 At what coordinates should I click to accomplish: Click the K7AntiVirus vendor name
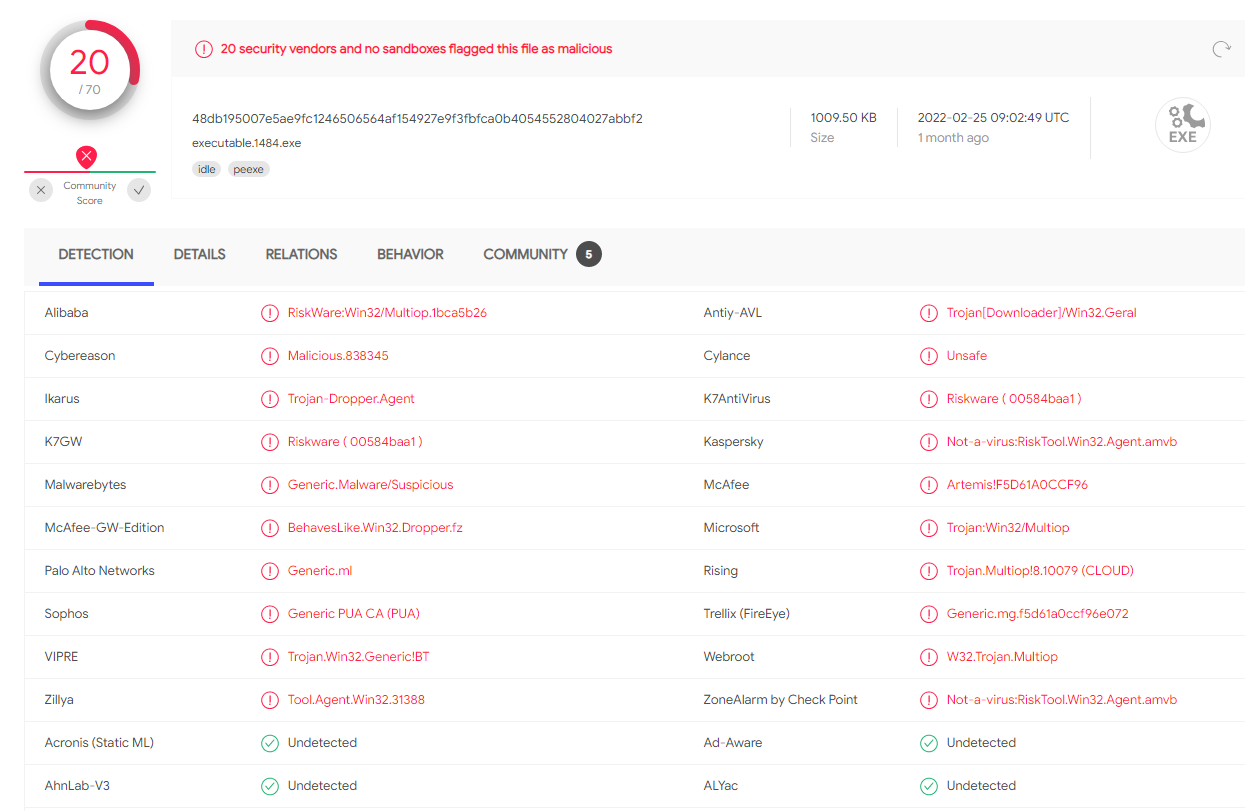coord(737,399)
